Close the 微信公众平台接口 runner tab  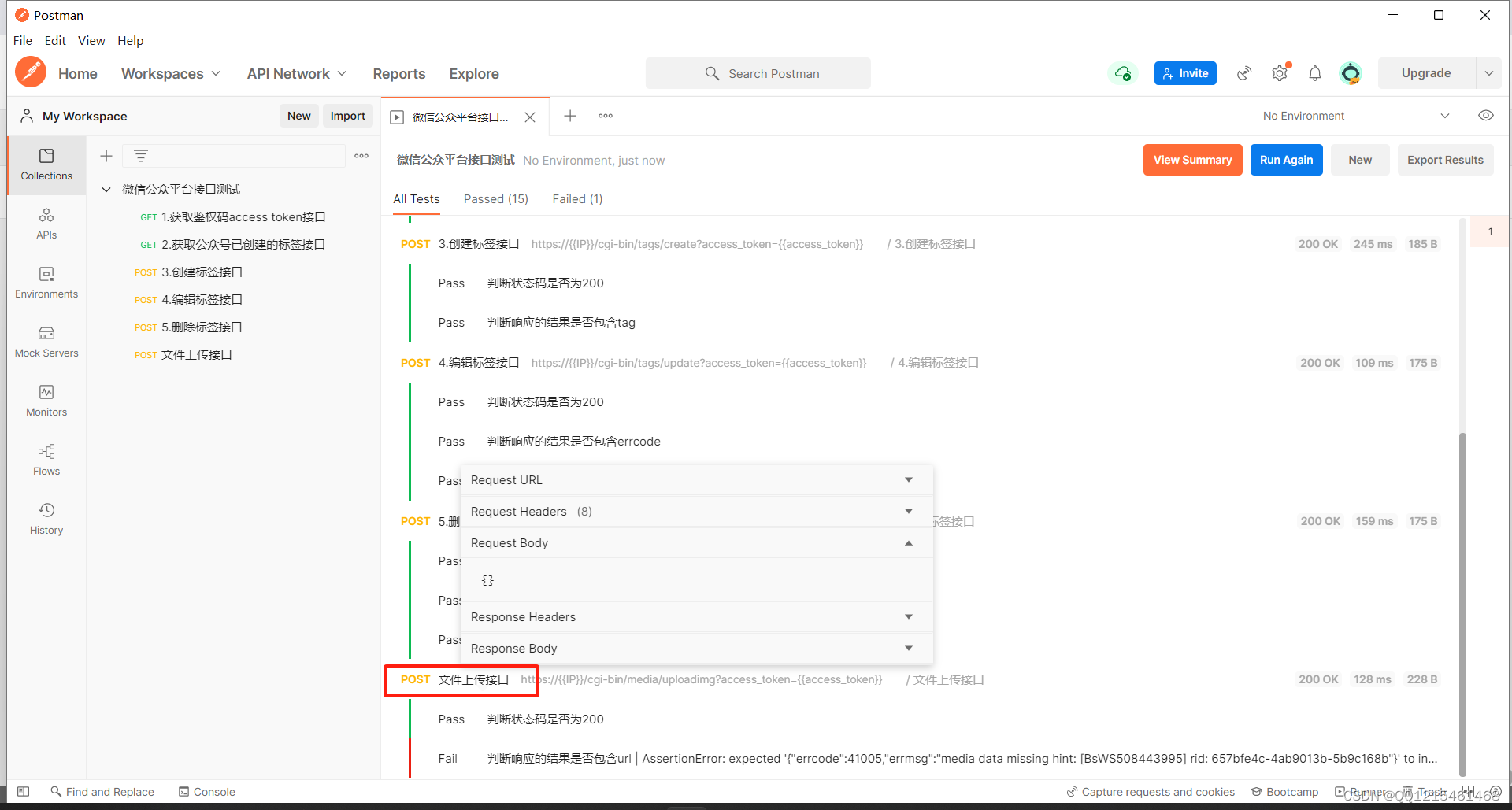[530, 117]
